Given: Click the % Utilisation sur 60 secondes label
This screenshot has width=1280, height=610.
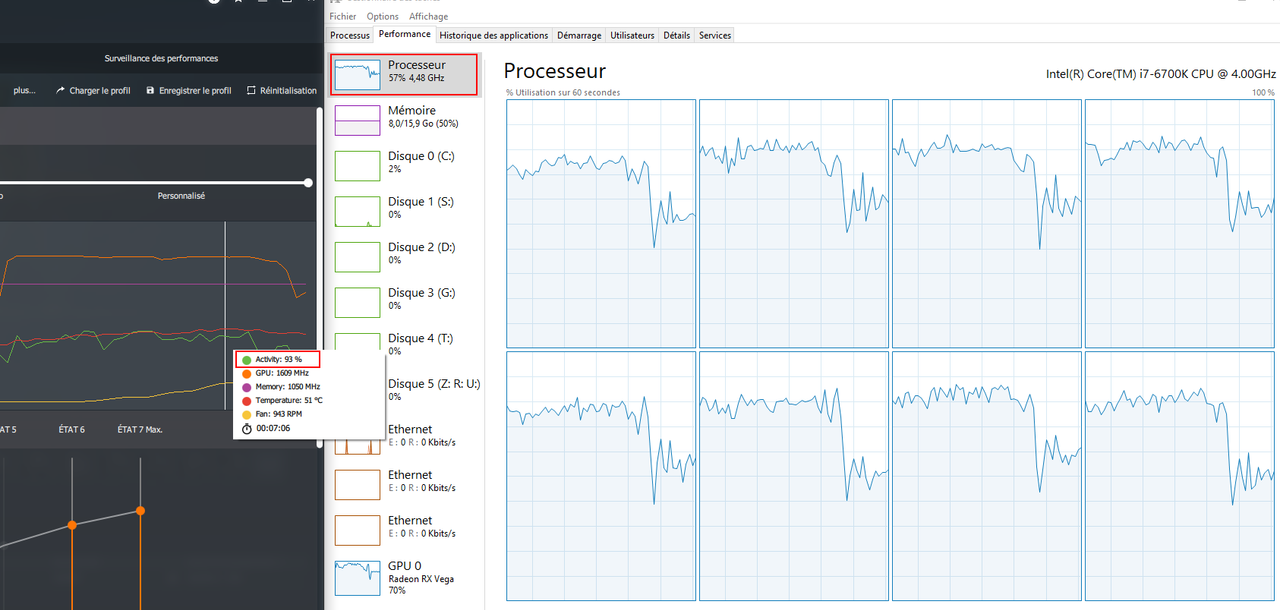Looking at the screenshot, I should point(562,93).
